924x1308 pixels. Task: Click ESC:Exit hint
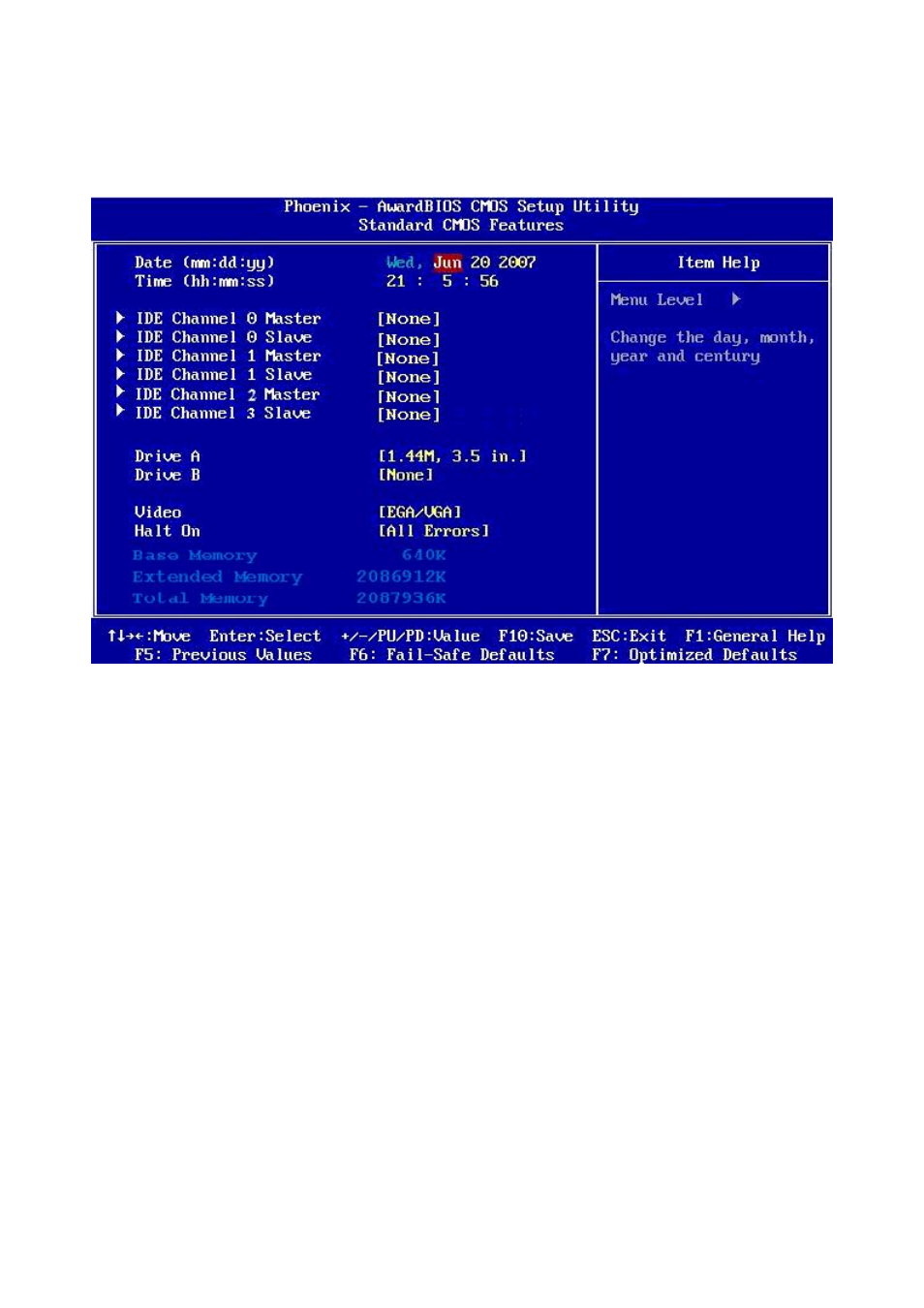point(630,637)
